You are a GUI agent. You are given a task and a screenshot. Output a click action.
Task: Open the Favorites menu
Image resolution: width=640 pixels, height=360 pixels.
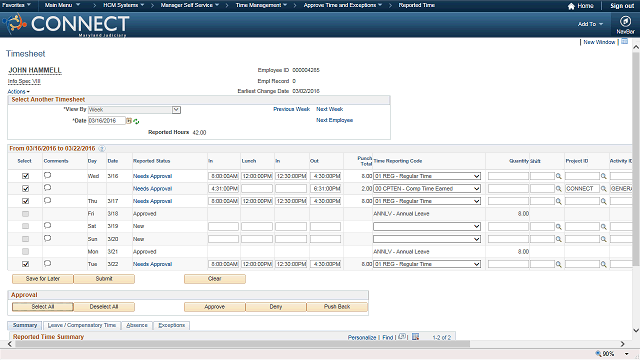tap(16, 5)
